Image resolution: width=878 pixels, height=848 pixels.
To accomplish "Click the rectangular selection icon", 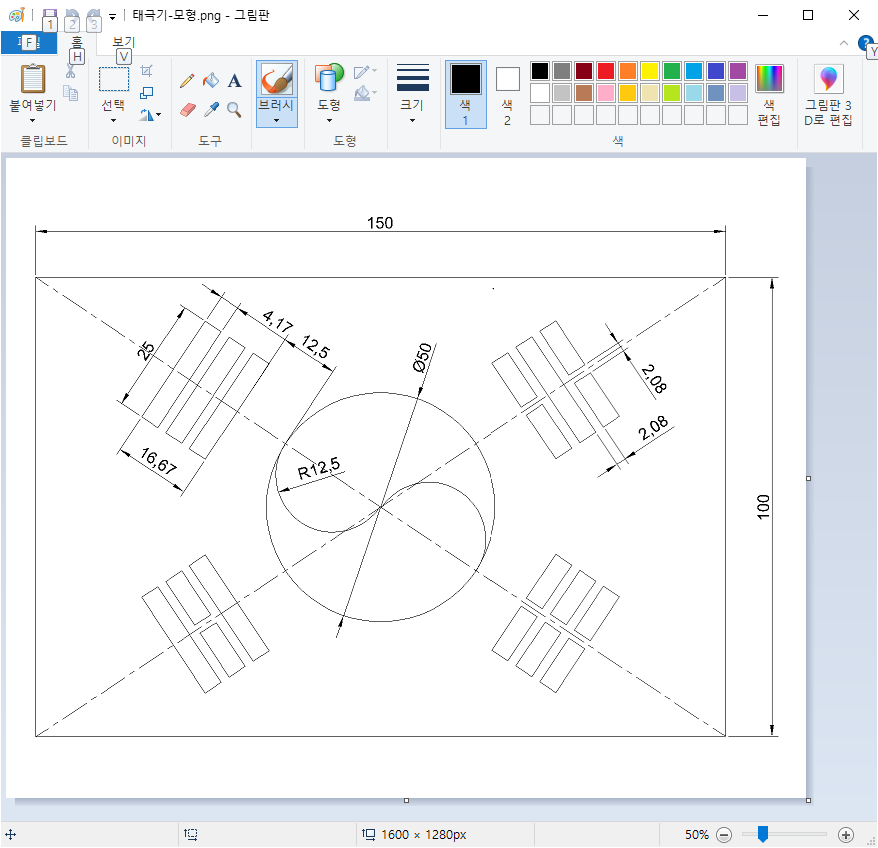I will click(114, 79).
